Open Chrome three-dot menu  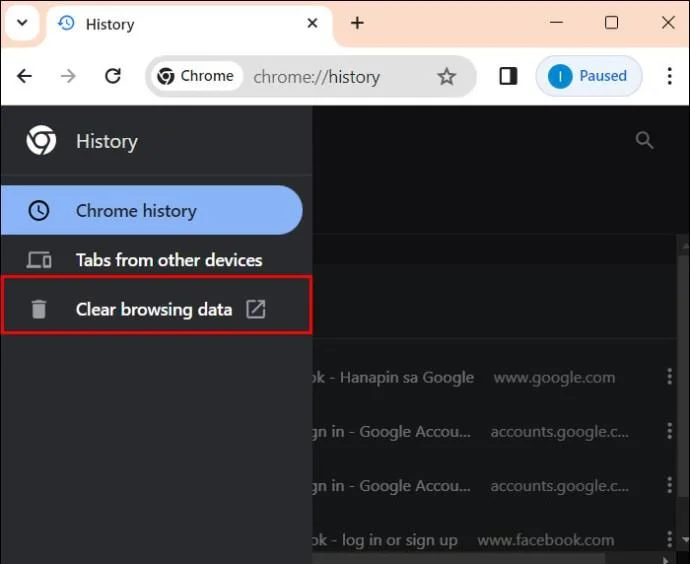(669, 76)
